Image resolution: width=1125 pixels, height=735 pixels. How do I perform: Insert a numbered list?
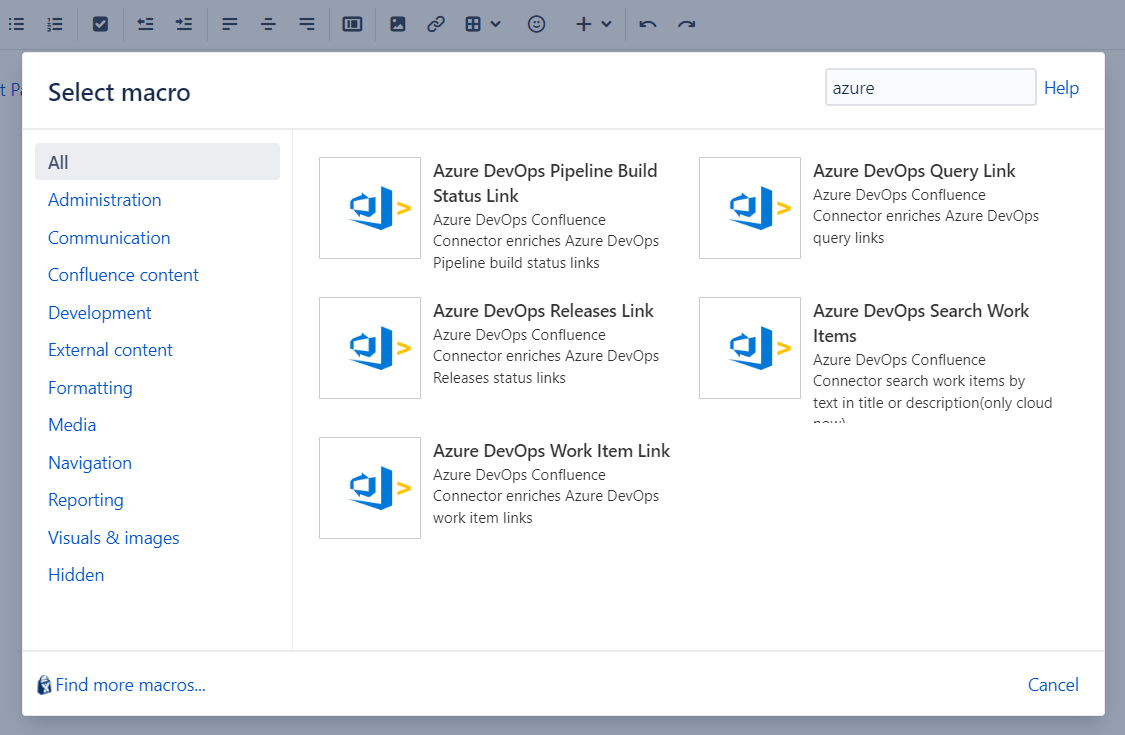[x=55, y=23]
